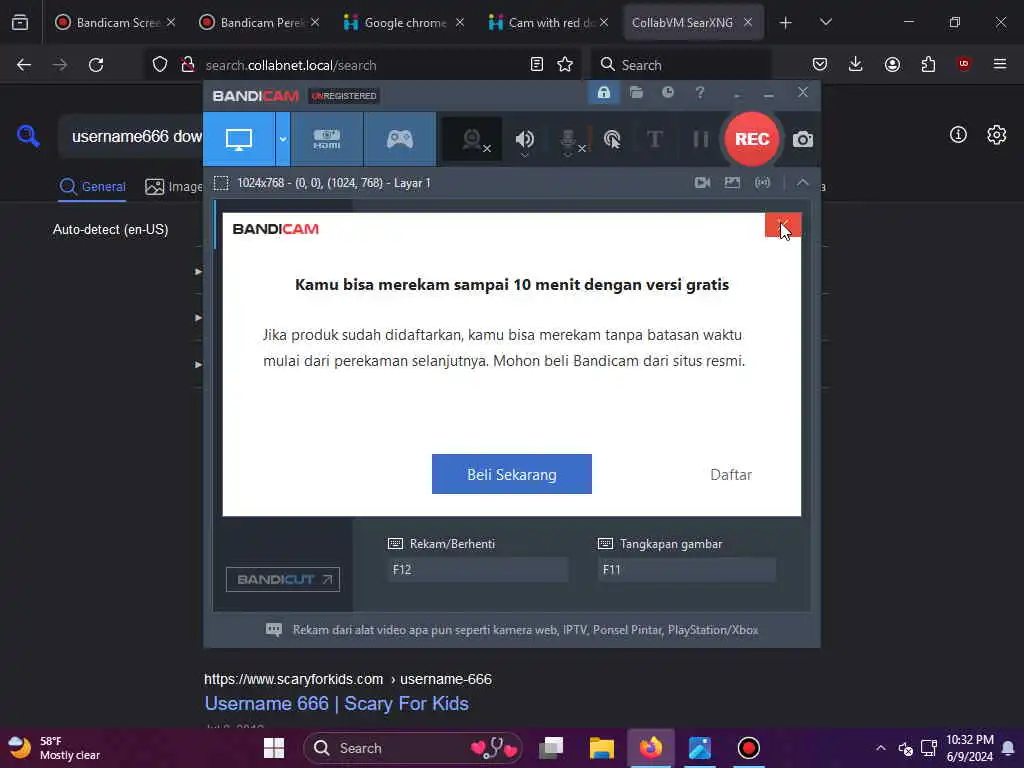Click the UNREGISTERED badge
Viewport: 1024px width, 768px height.
(x=344, y=96)
